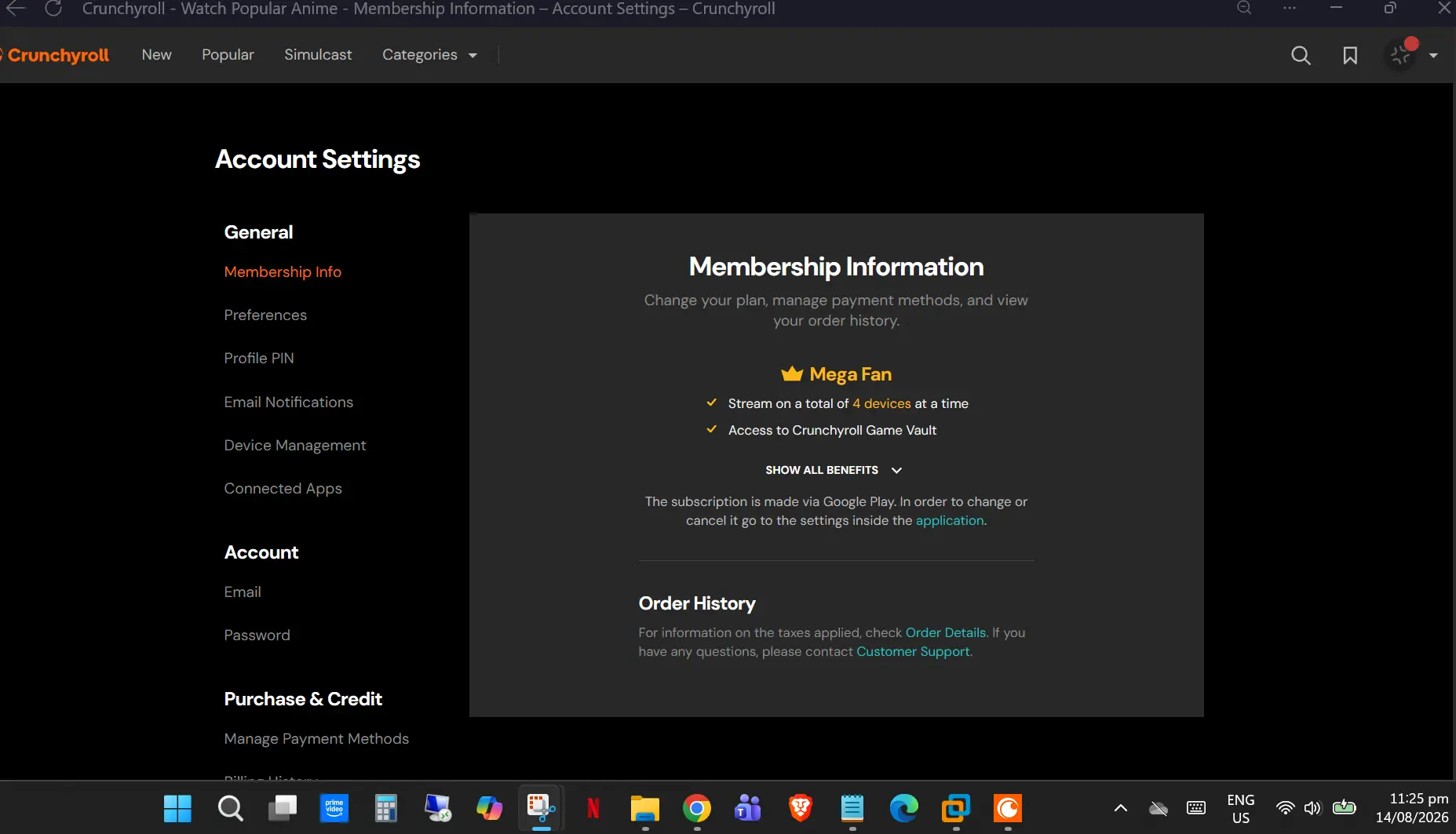Select Membership Info in sidebar

click(283, 272)
